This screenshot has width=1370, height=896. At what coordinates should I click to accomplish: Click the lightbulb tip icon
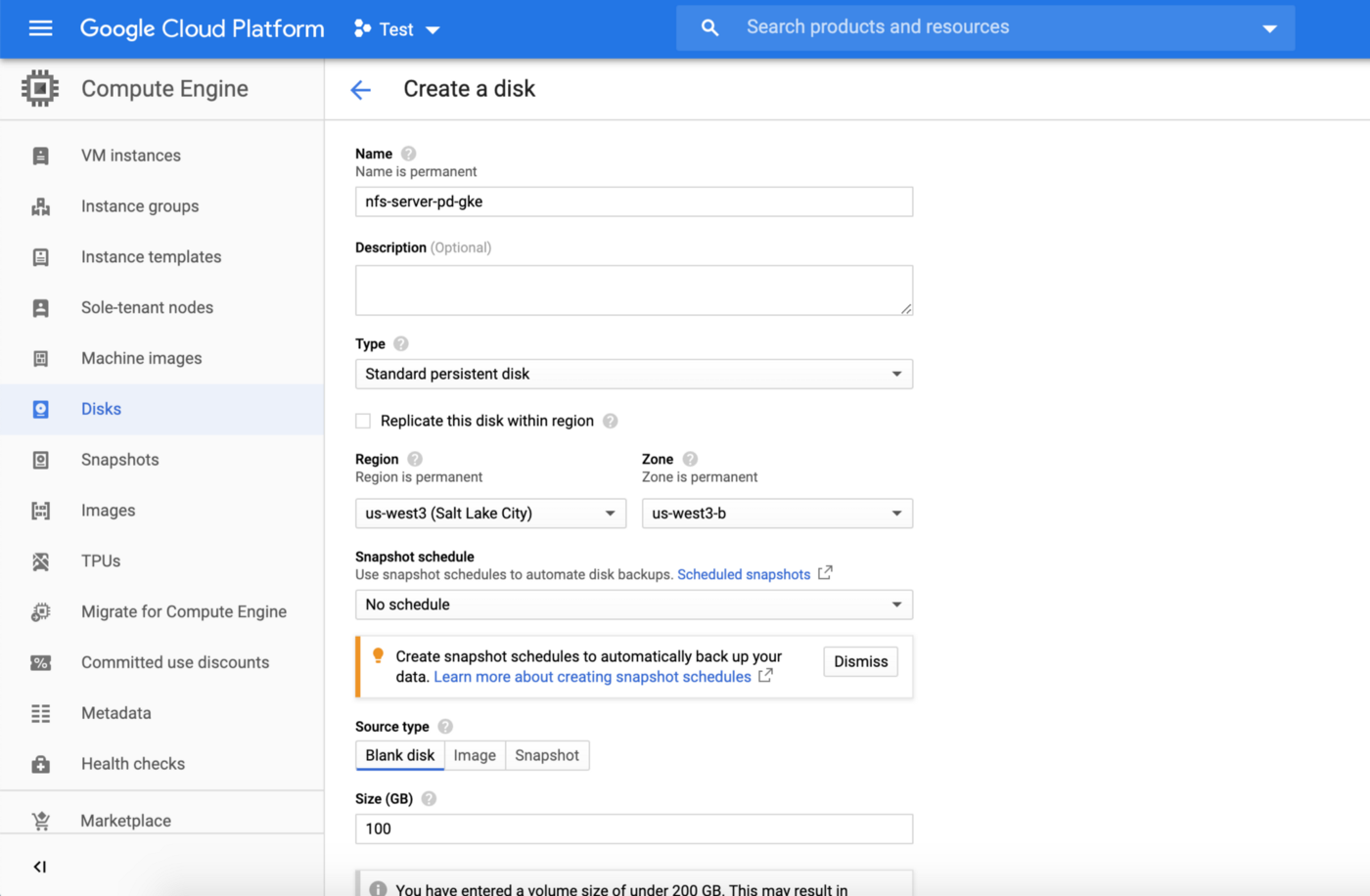[x=379, y=656]
